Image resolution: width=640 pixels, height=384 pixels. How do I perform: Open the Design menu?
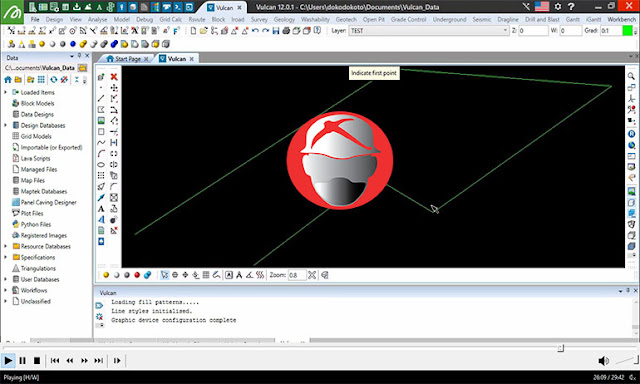point(54,19)
